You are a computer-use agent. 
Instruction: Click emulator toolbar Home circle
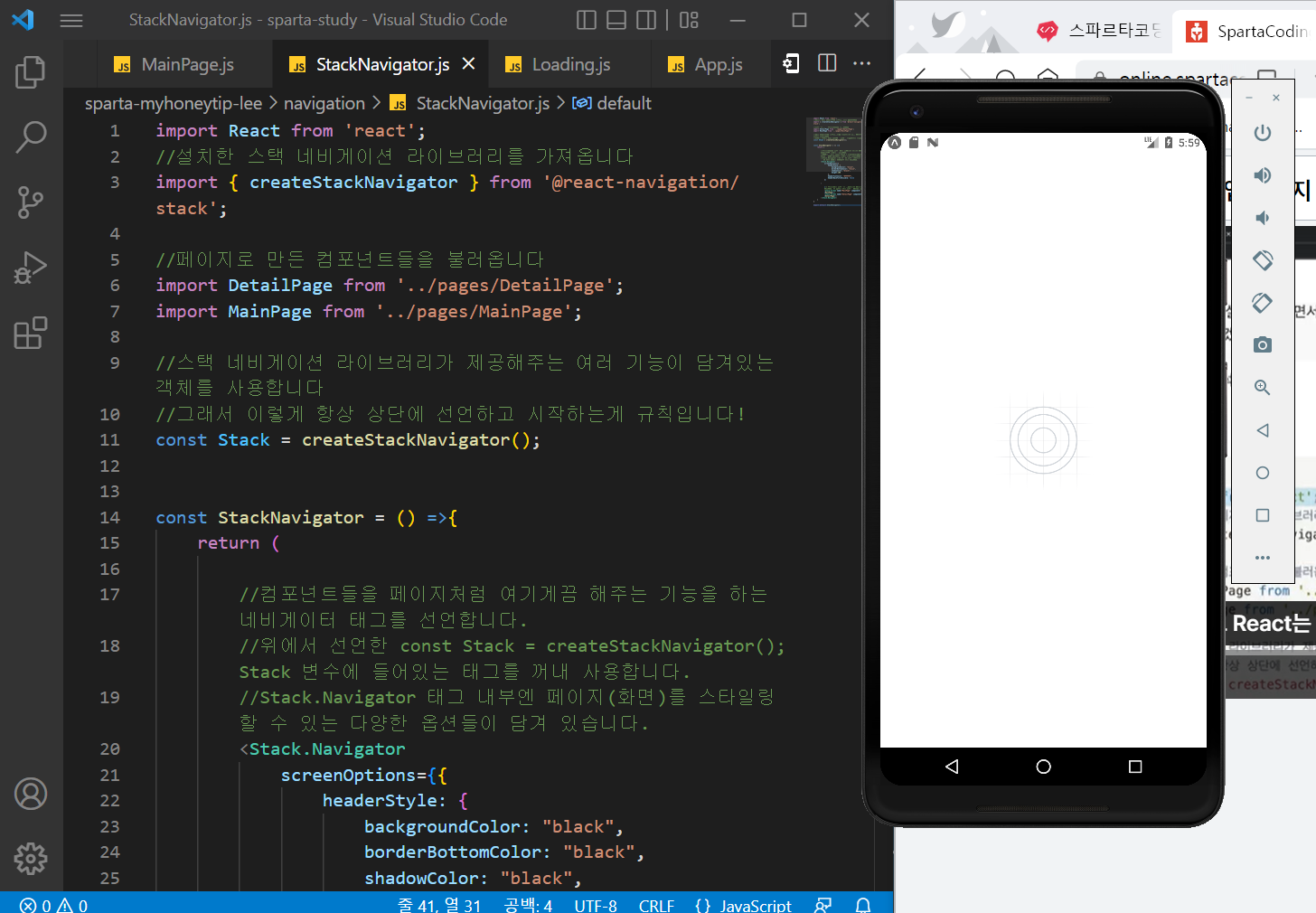[1263, 473]
